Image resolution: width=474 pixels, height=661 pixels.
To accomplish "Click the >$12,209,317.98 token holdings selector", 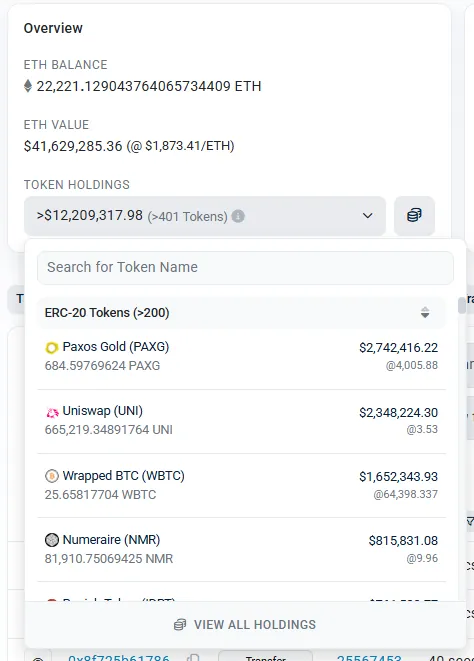I will coord(205,216).
